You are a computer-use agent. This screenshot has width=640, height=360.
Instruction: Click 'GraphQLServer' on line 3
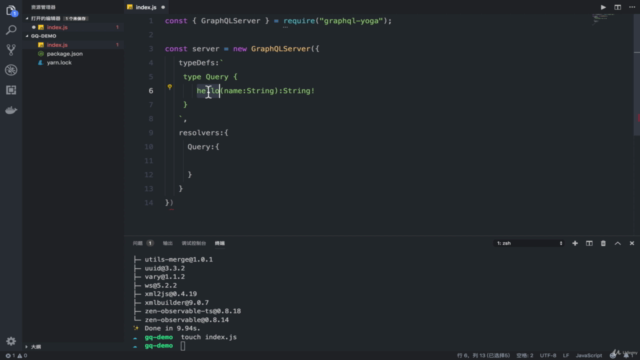click(x=281, y=49)
